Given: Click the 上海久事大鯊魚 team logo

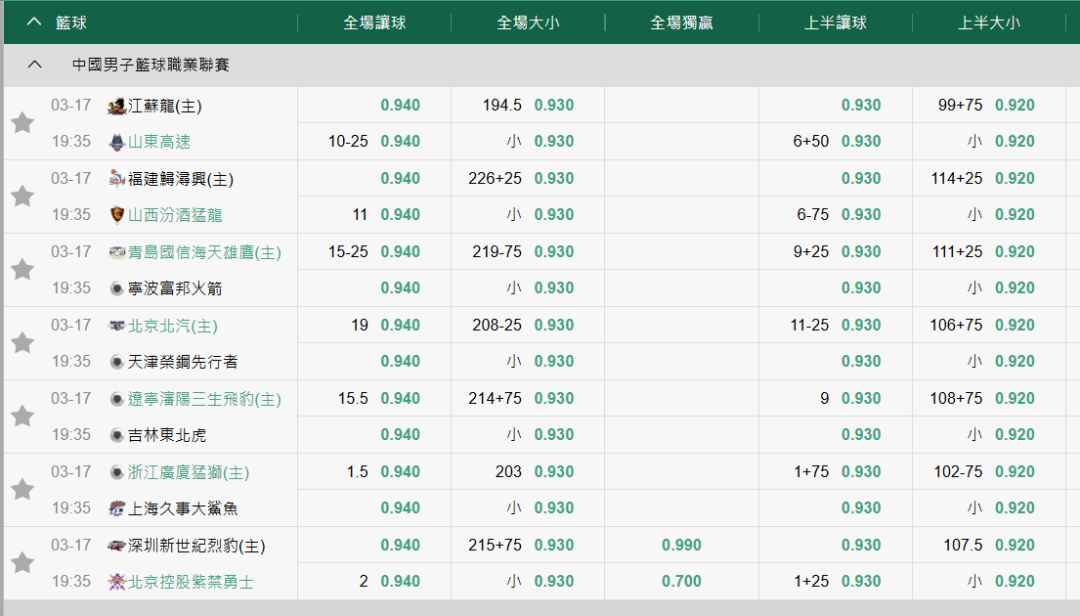Looking at the screenshot, I should (x=117, y=509).
